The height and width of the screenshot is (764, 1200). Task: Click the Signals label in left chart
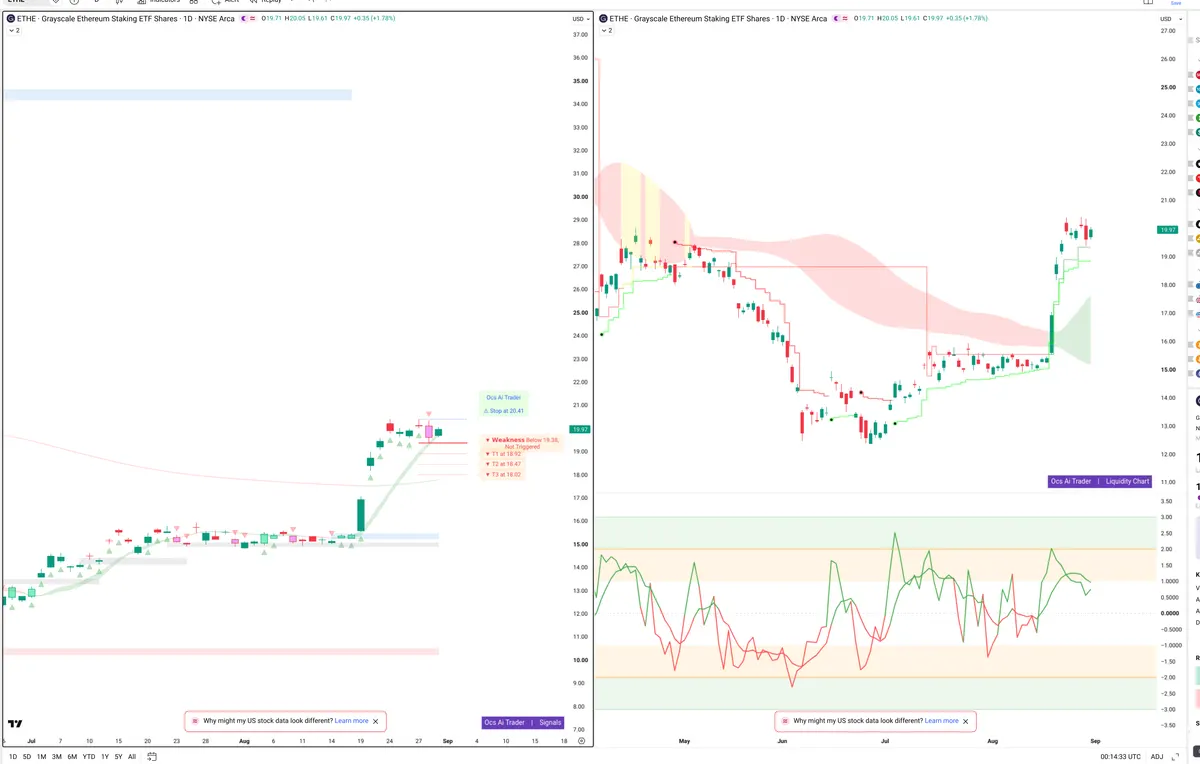[550, 722]
